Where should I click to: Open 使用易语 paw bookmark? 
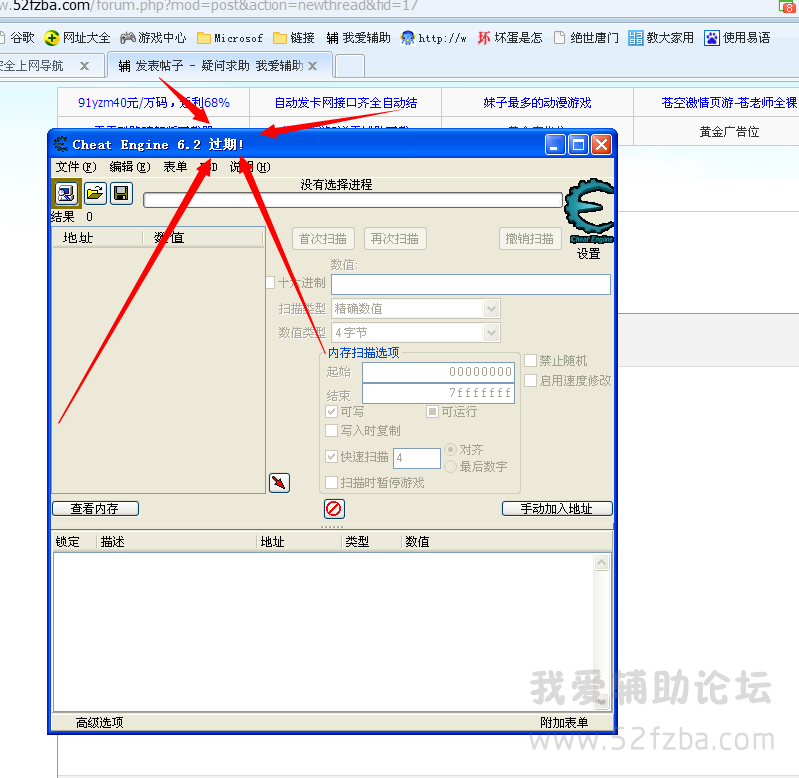pos(737,38)
